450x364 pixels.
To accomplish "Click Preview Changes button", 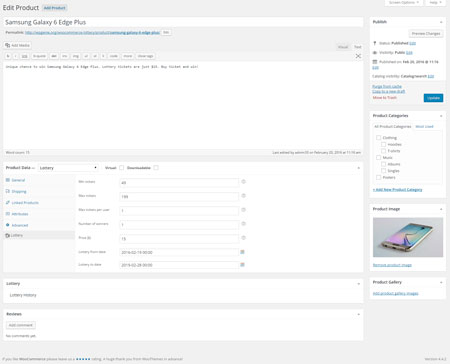I will point(426,33).
